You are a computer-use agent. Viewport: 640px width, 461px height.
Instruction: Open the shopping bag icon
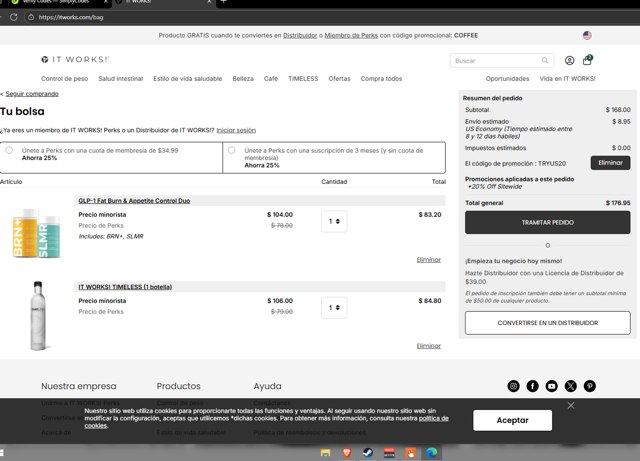587,60
